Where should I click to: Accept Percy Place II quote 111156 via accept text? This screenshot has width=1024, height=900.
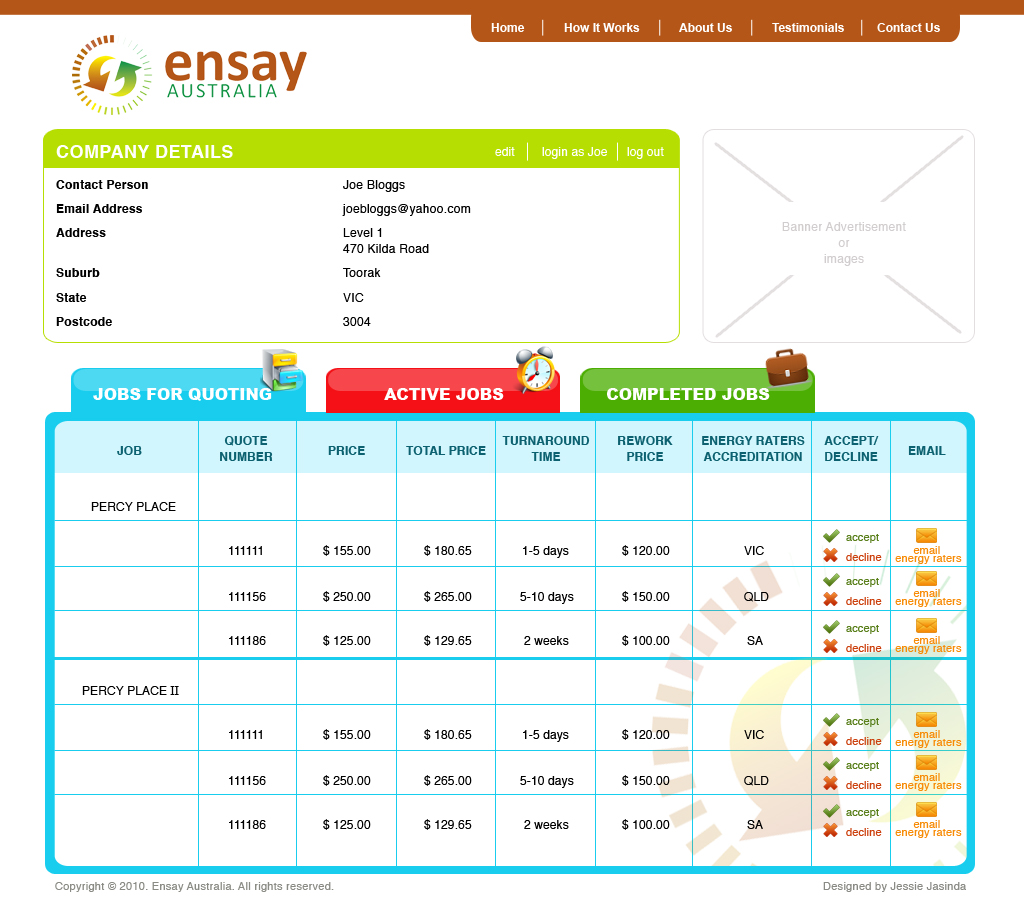[862, 765]
